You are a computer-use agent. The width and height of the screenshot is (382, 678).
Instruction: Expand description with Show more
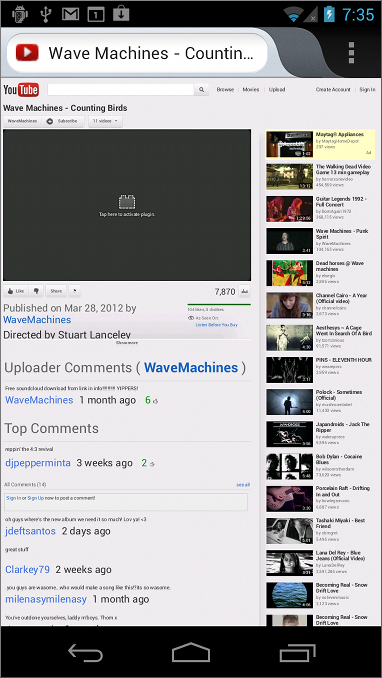[x=126, y=342]
